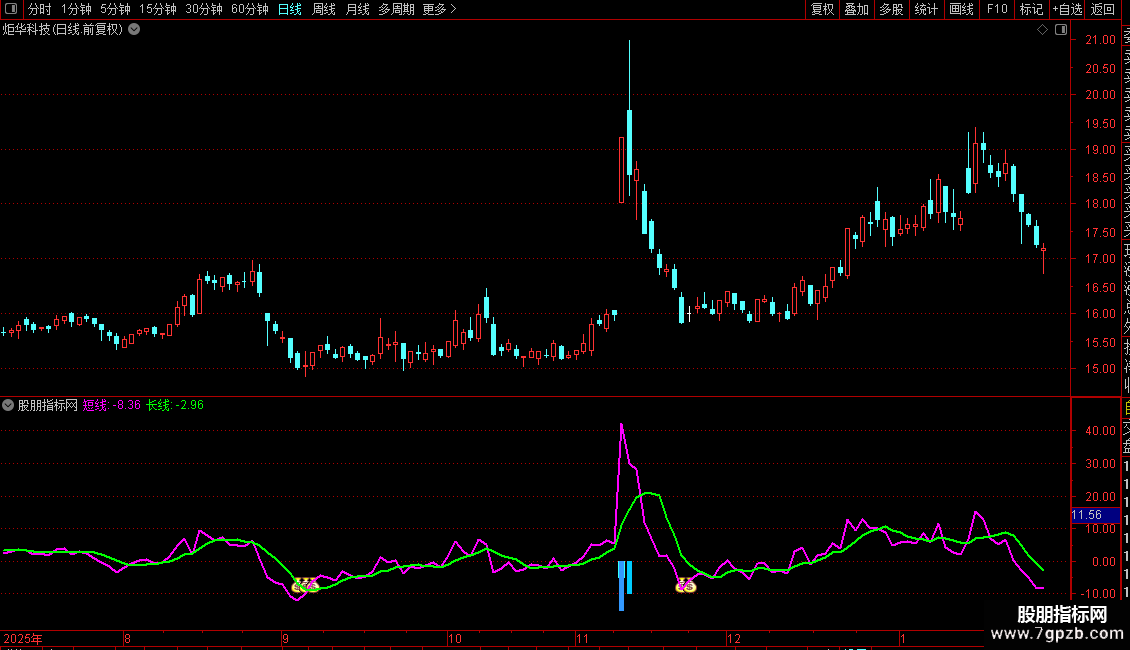Switch to 分时 intraday view
The image size is (1130, 650).
click(40, 10)
